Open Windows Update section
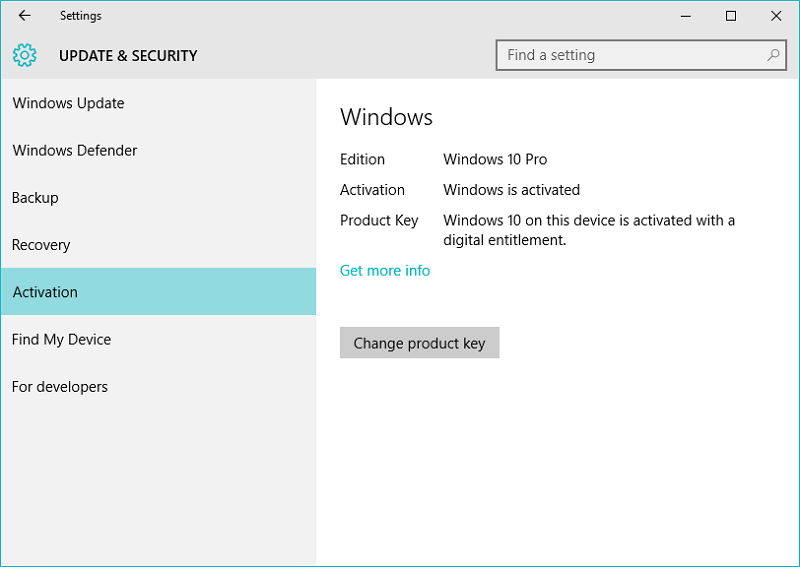 coord(158,103)
